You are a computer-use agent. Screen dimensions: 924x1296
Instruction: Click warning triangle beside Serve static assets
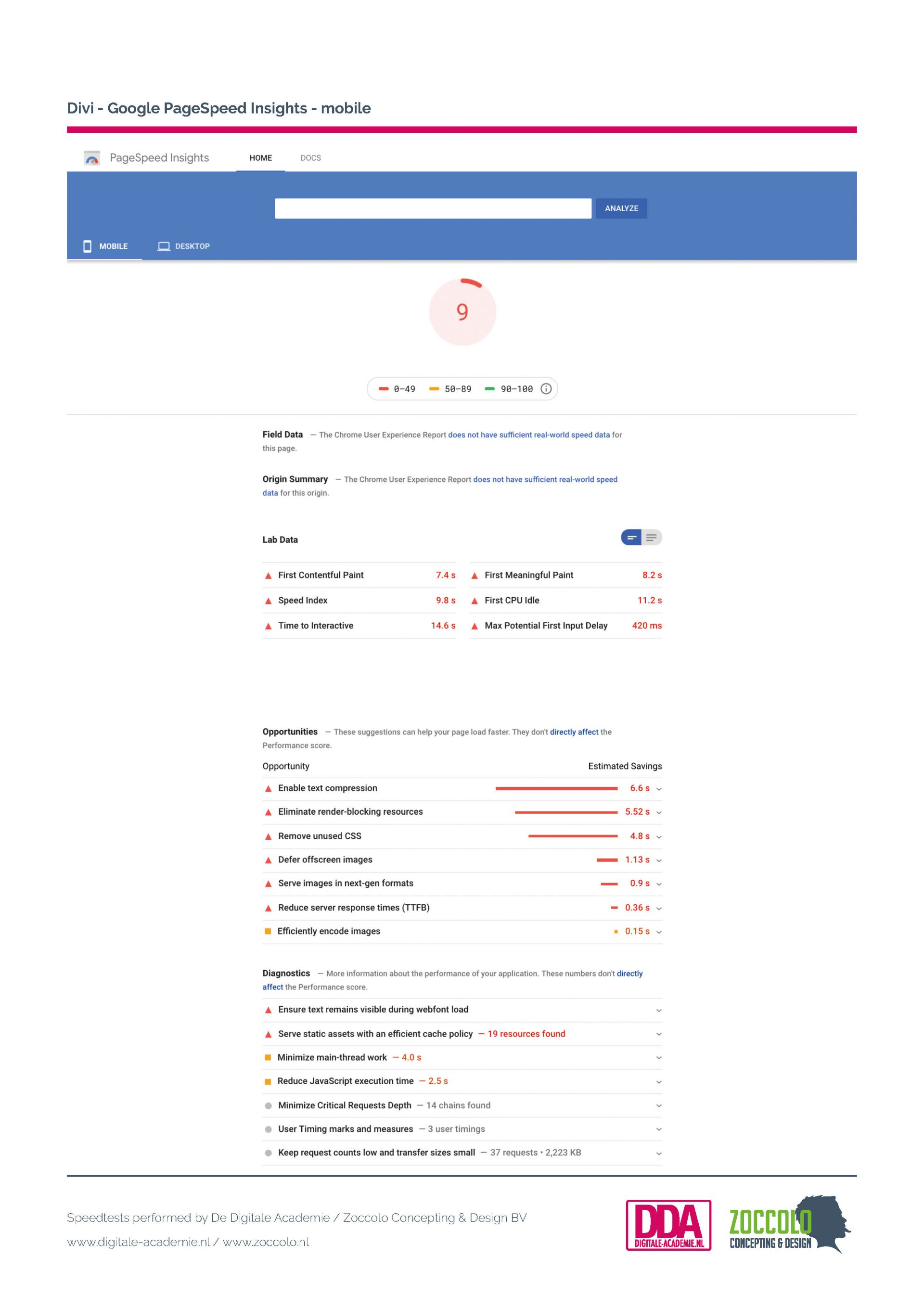tap(268, 1034)
